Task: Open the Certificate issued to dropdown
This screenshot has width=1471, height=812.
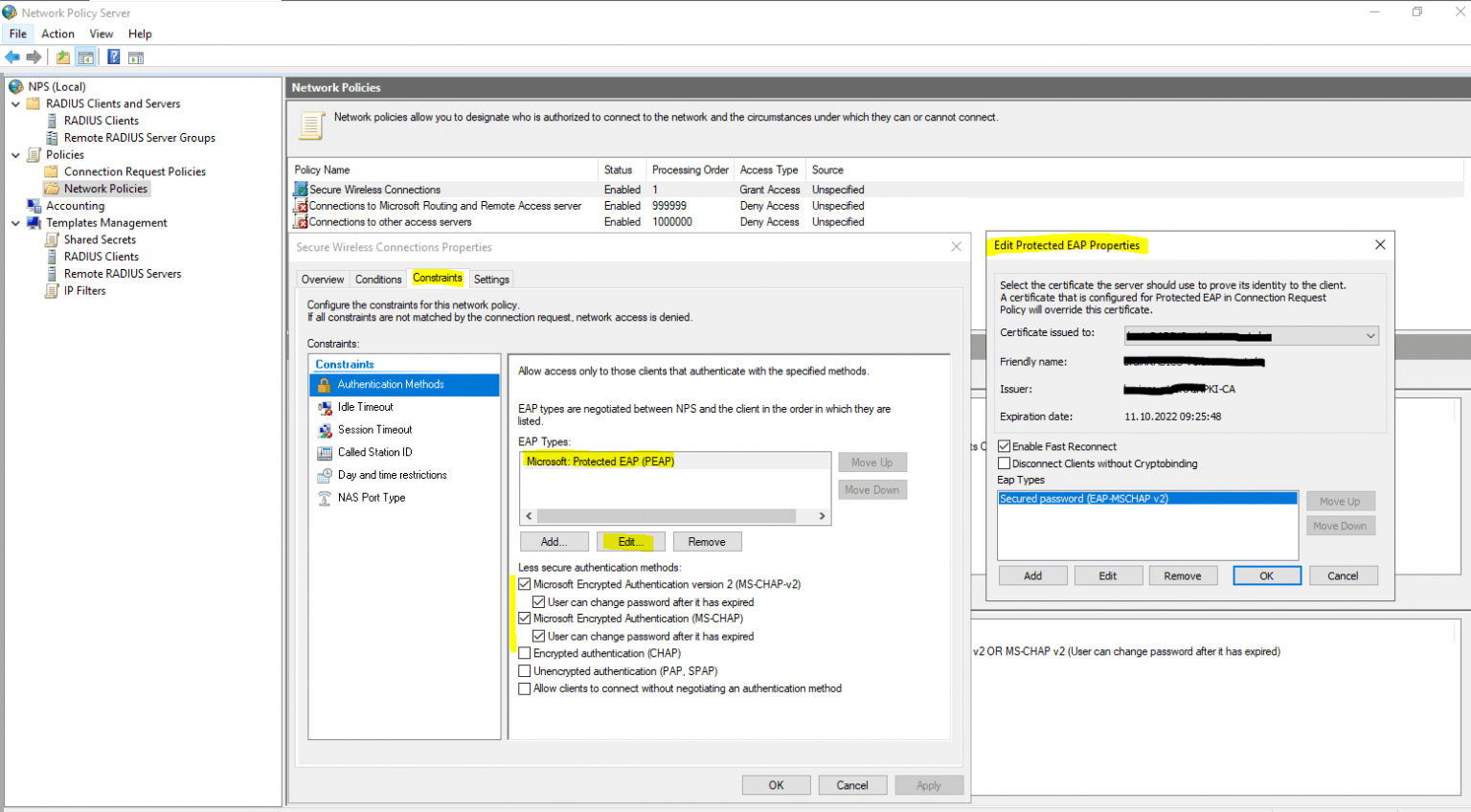Action: 1371,335
